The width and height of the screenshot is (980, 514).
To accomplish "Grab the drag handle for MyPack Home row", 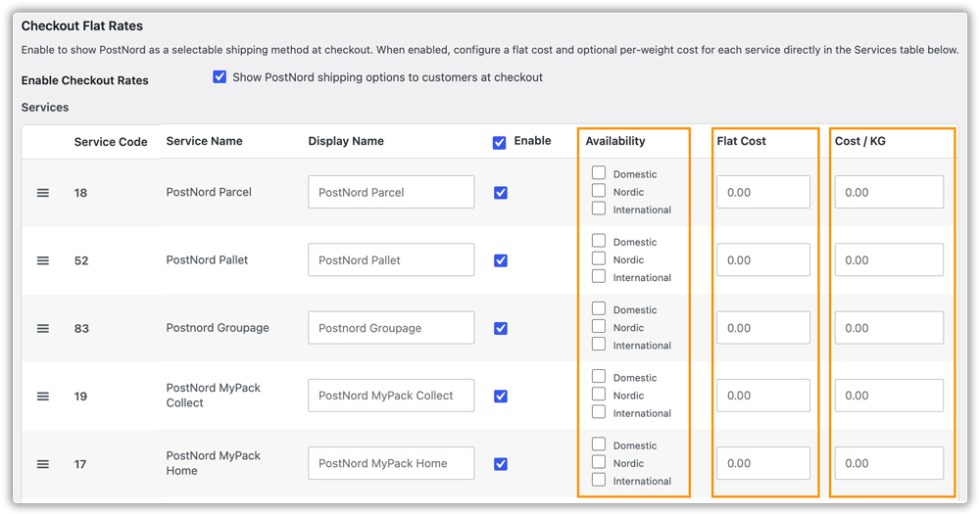I will tap(42, 464).
